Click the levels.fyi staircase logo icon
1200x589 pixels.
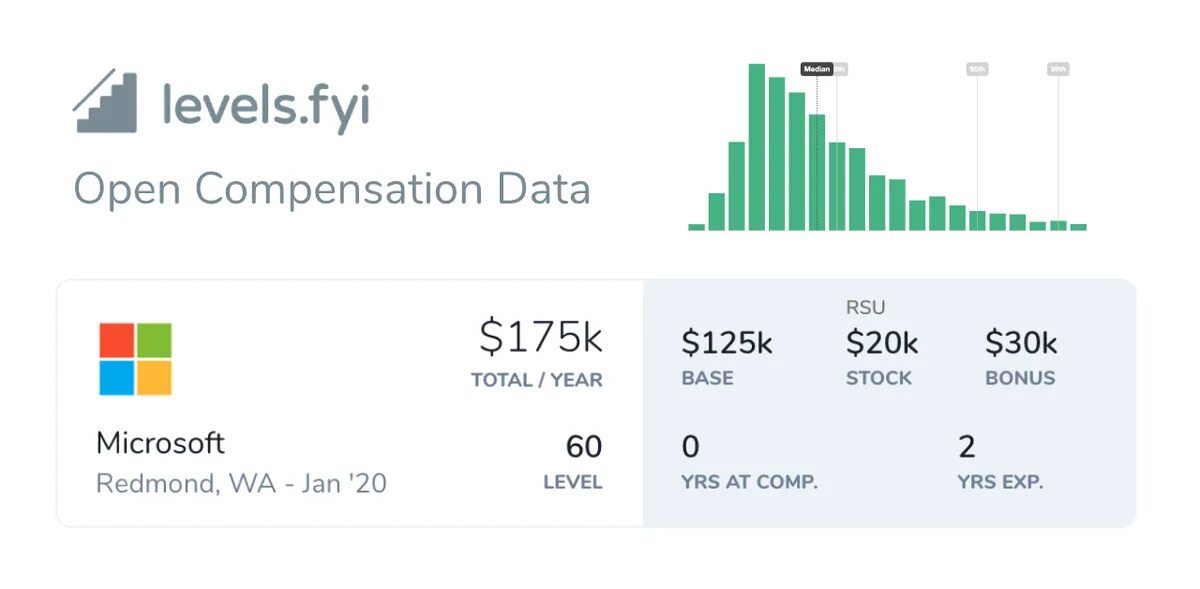tap(106, 102)
